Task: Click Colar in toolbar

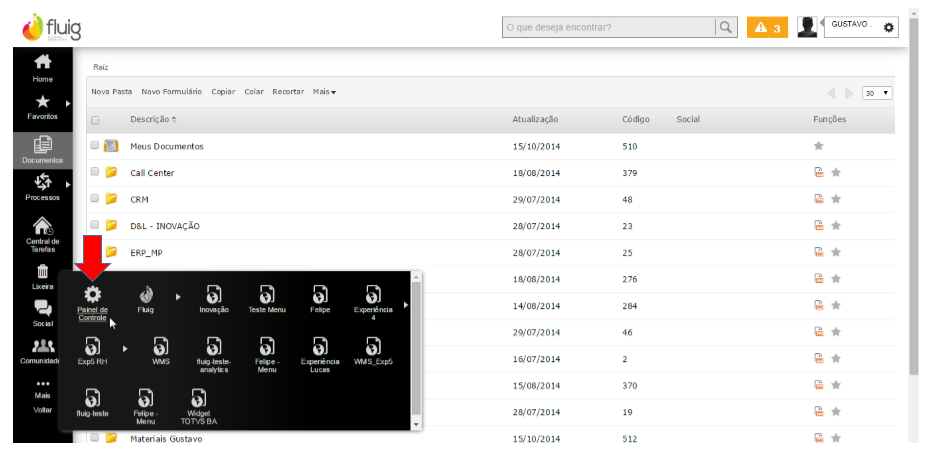Action: point(254,92)
